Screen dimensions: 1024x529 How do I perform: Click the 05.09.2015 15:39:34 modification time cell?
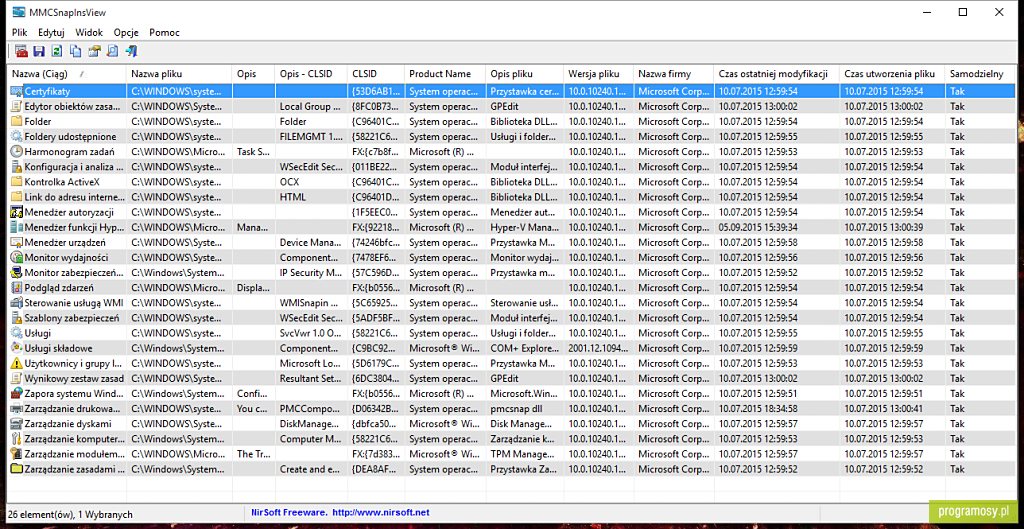point(776,227)
